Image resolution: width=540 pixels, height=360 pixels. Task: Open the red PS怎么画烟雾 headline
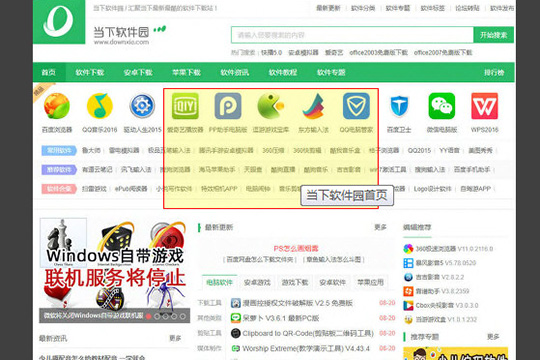[x=296, y=248]
